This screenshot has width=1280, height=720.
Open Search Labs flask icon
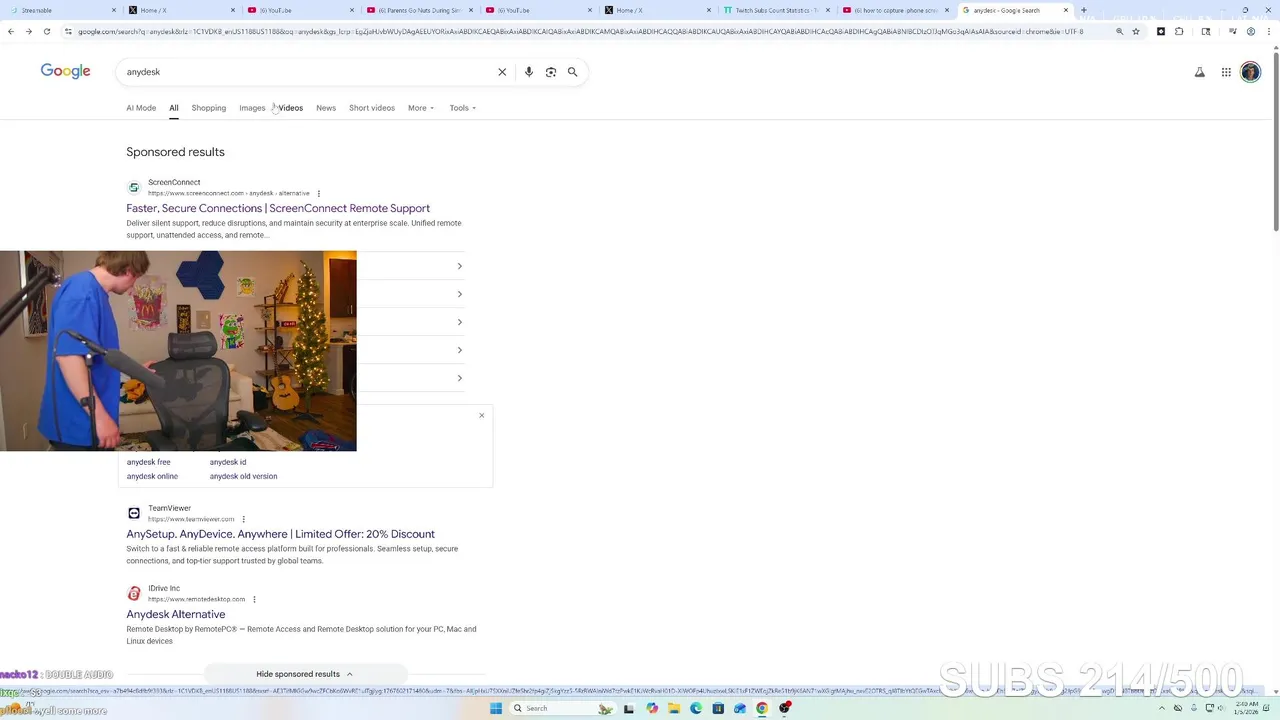coord(1200,72)
